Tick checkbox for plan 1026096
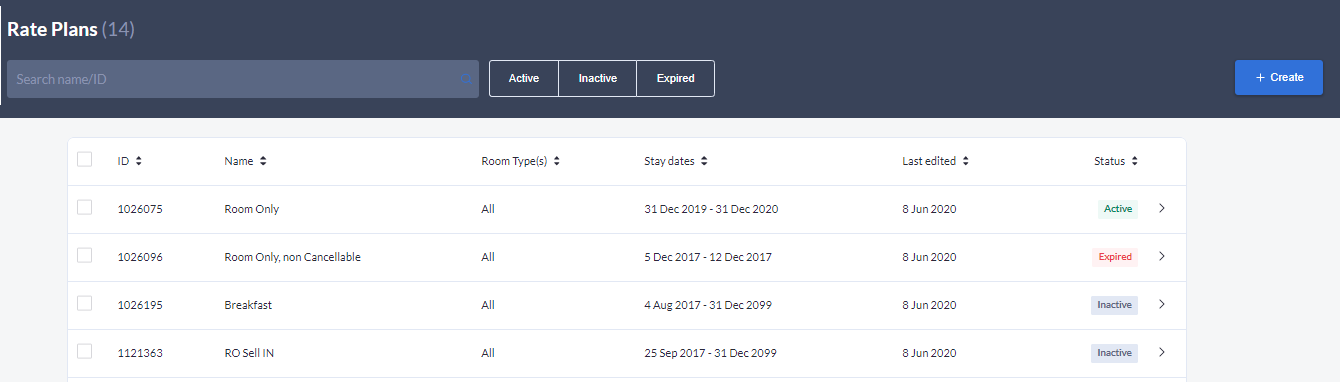The image size is (1340, 382). point(85,255)
